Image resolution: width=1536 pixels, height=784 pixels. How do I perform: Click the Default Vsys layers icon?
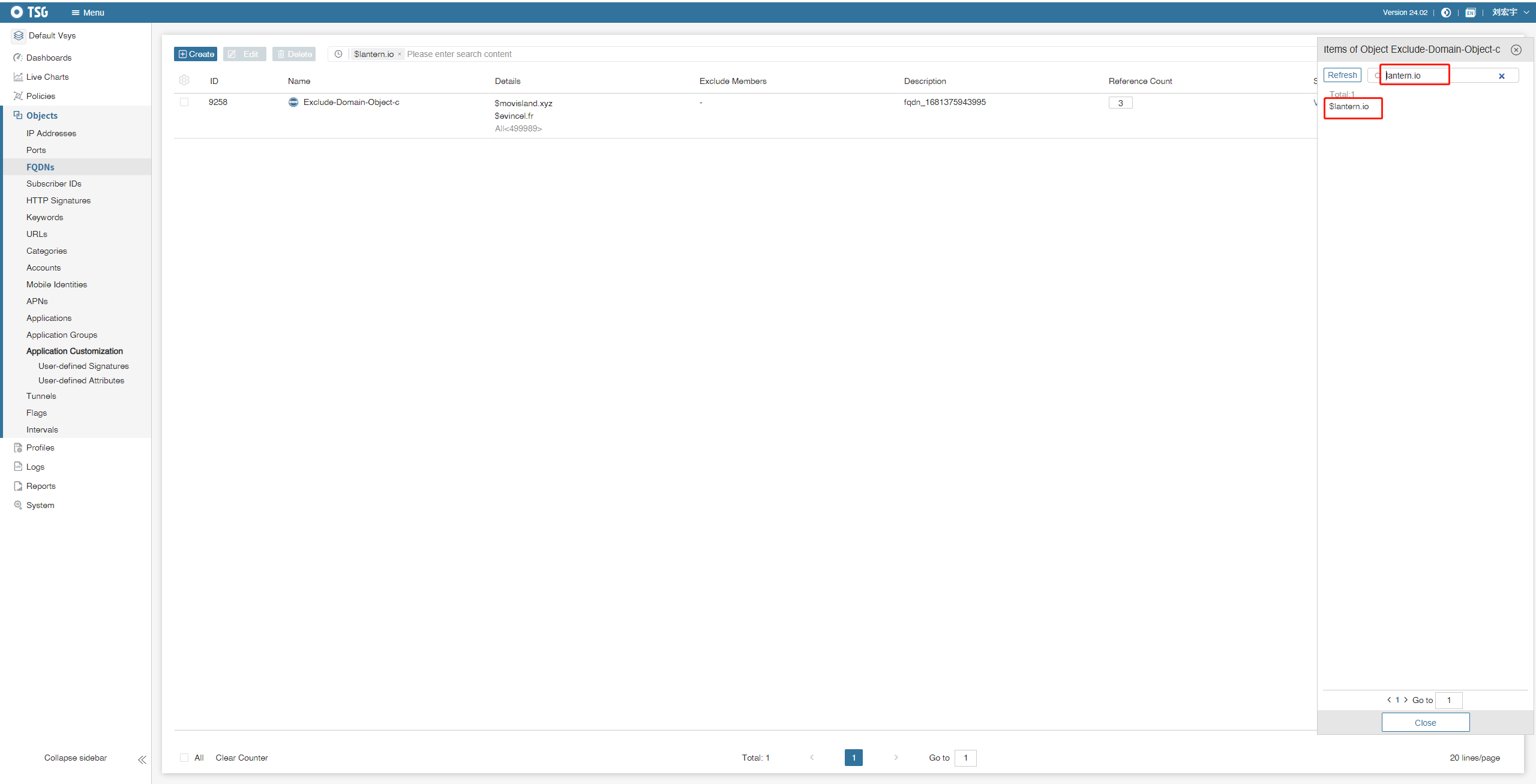(19, 35)
